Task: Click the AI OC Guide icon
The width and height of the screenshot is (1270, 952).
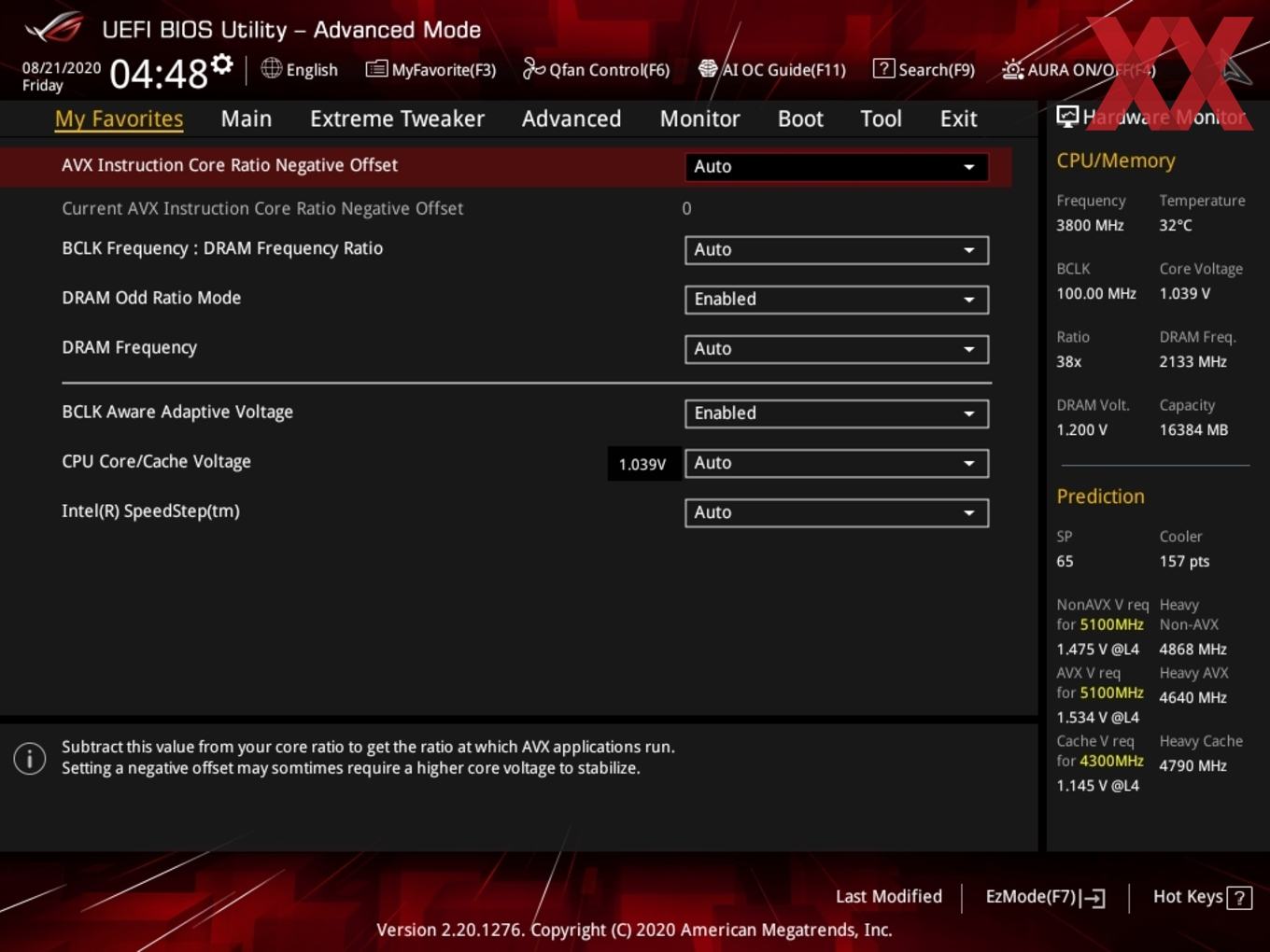Action: click(708, 68)
